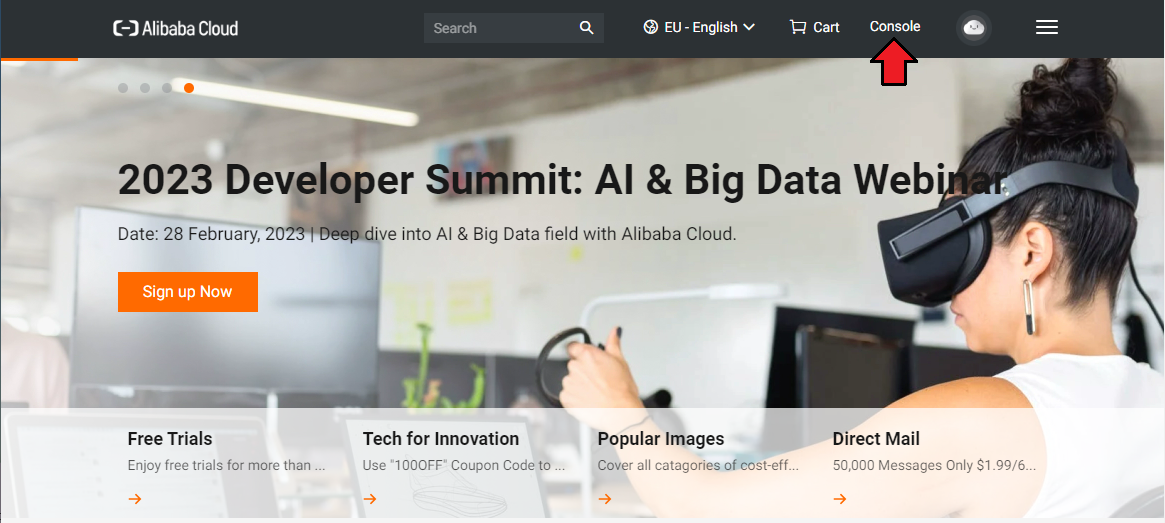
Task: Click the search magnifier icon
Action: click(x=586, y=28)
